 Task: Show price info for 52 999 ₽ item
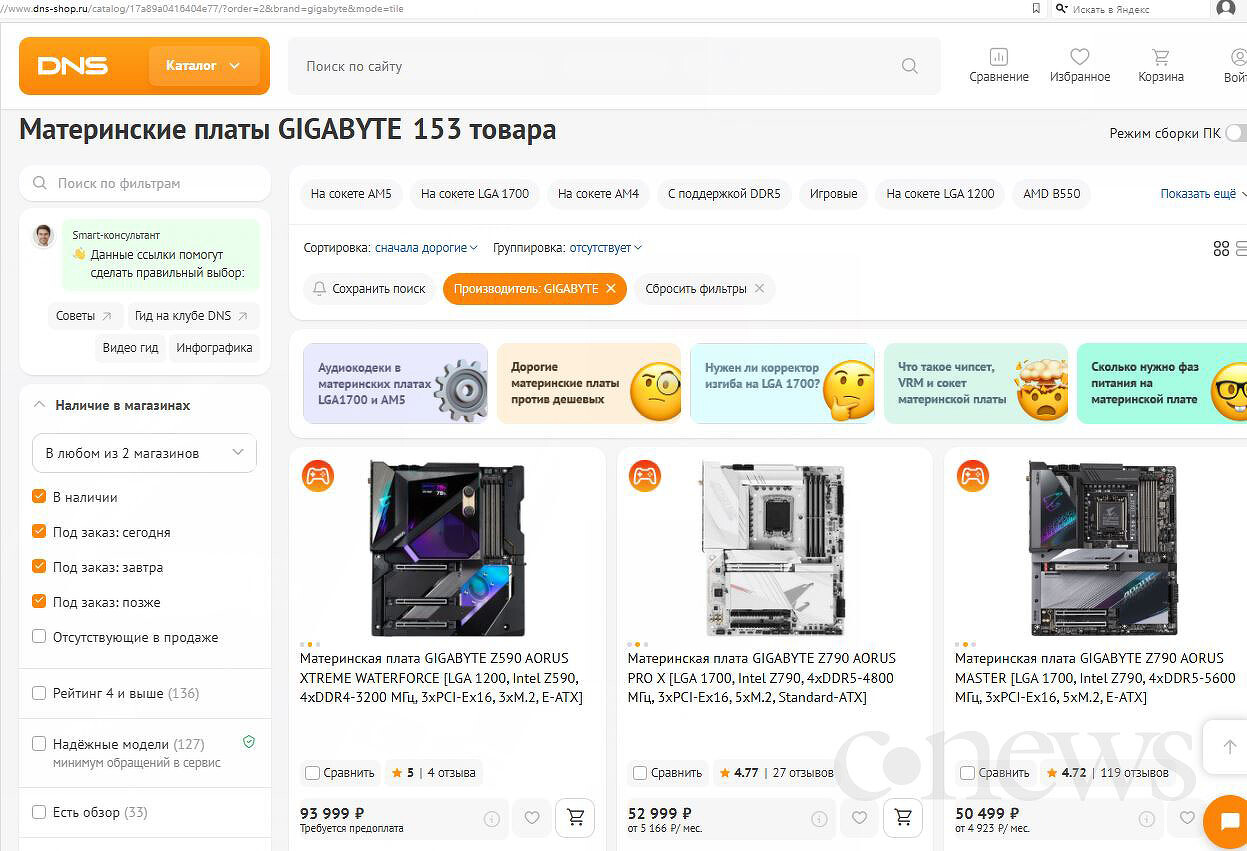pos(820,818)
